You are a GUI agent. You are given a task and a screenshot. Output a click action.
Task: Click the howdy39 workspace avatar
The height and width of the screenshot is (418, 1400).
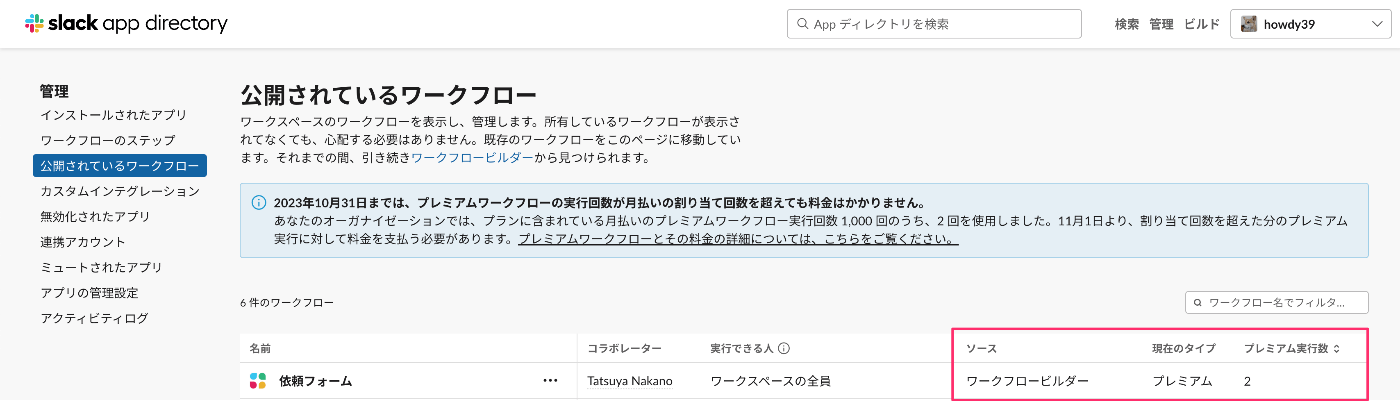pyautogui.click(x=1248, y=24)
